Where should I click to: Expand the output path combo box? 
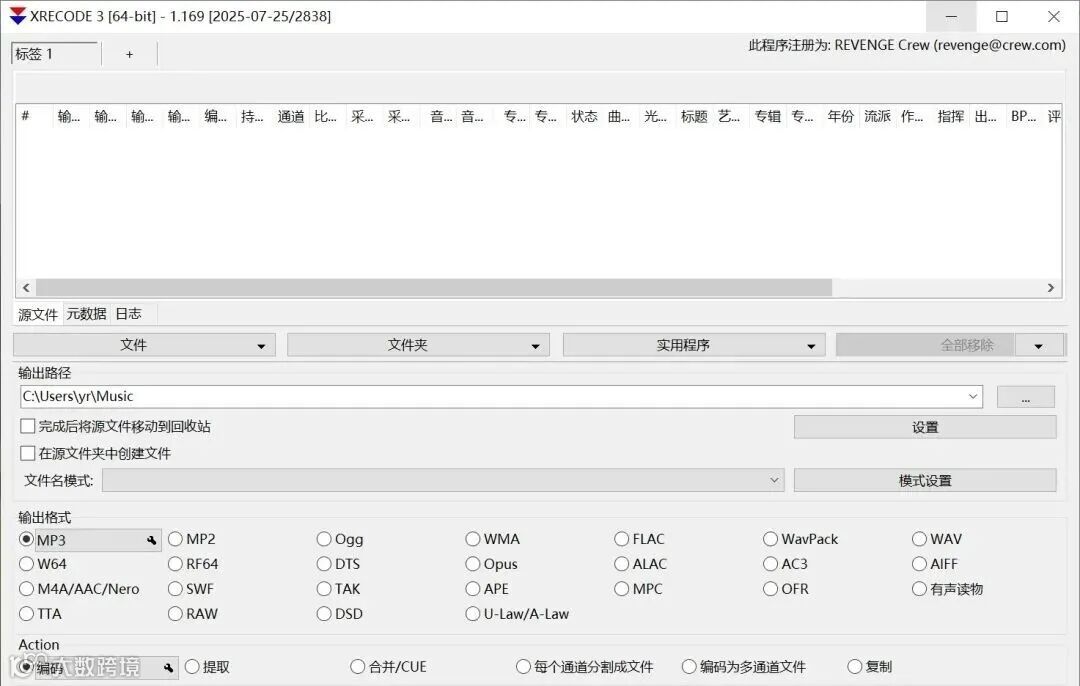(x=973, y=397)
